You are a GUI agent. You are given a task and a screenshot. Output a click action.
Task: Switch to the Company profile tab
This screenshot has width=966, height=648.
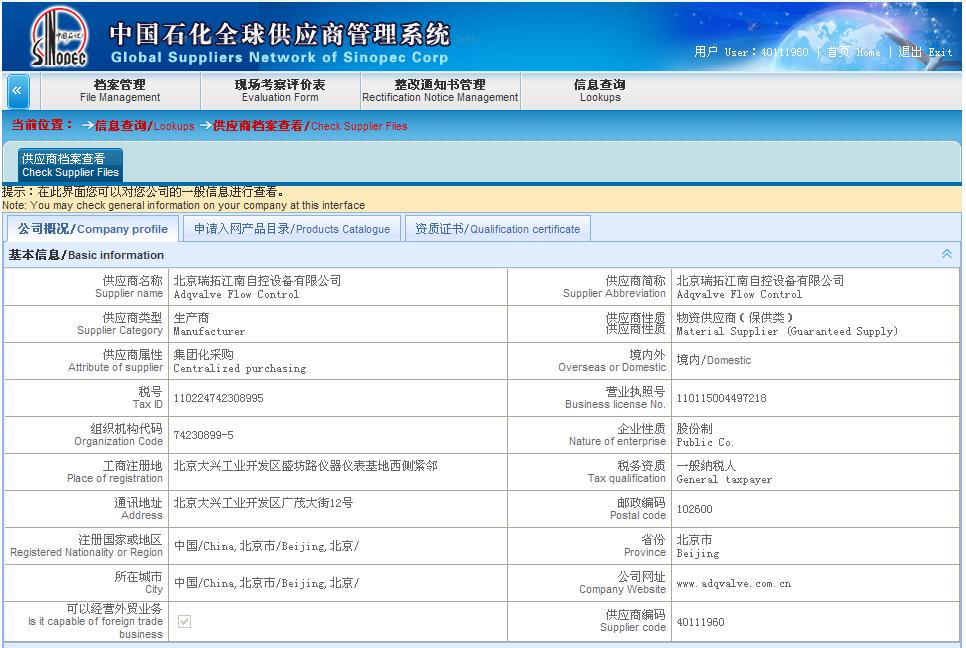tap(92, 229)
